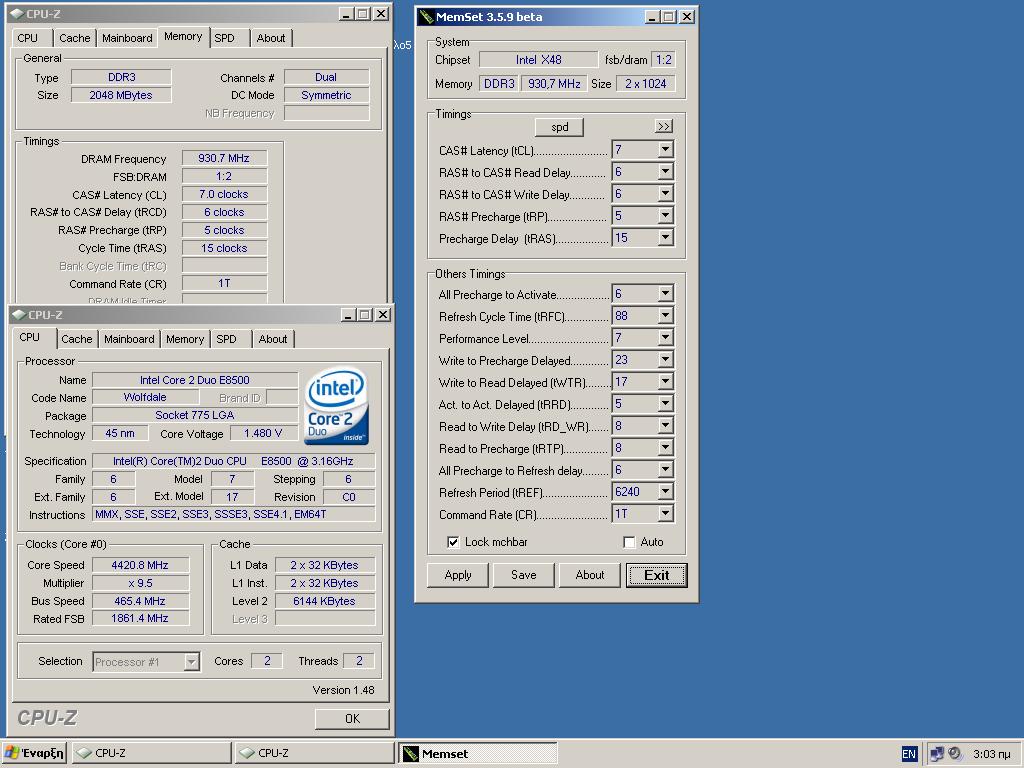Click the Size value 2048 MBytes

(x=121, y=95)
